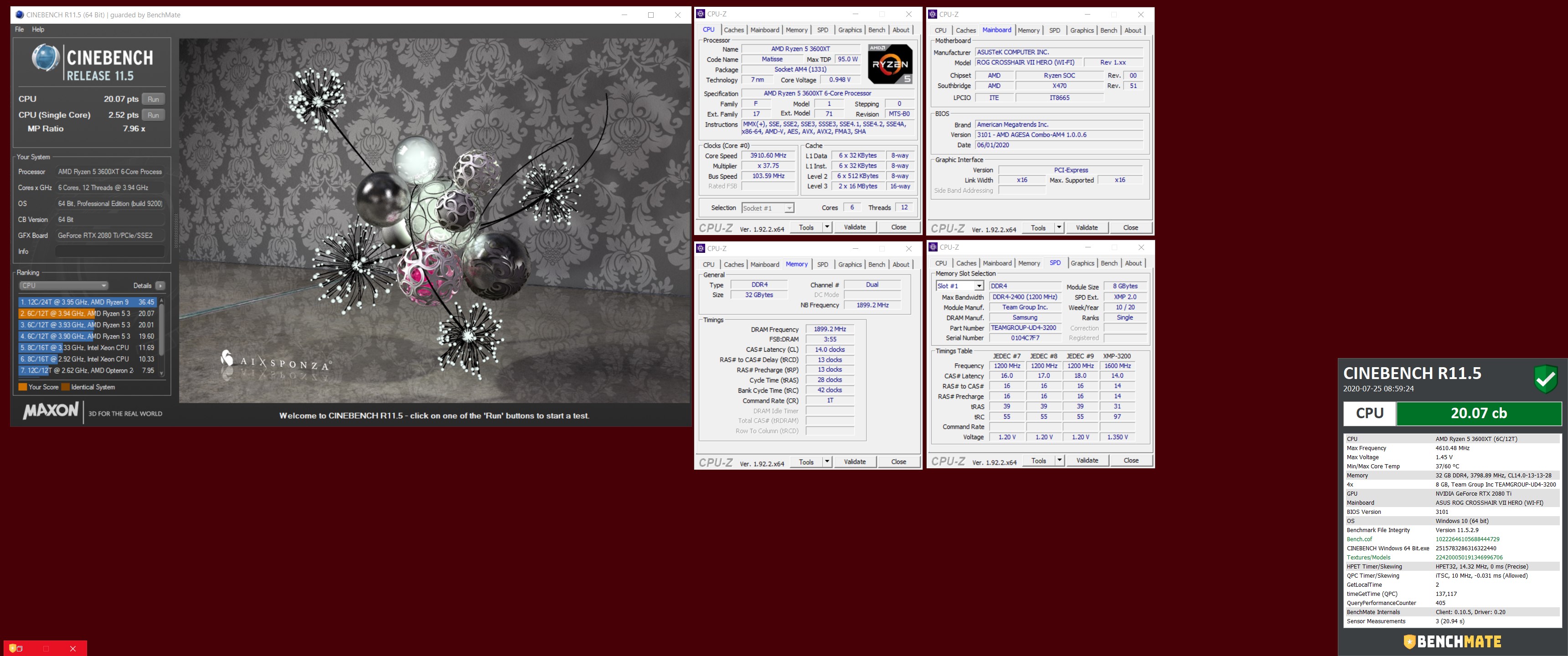Image resolution: width=1568 pixels, height=656 pixels.
Task: Click the orange Your Score color swatch
Action: (22, 387)
